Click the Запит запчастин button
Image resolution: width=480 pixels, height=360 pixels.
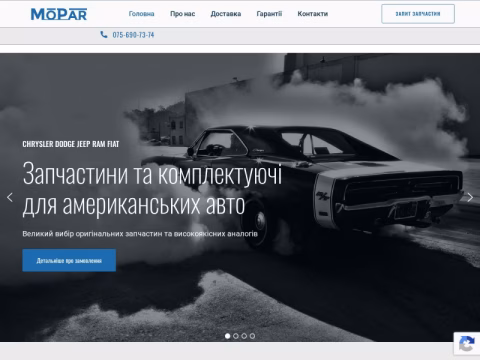tap(418, 14)
